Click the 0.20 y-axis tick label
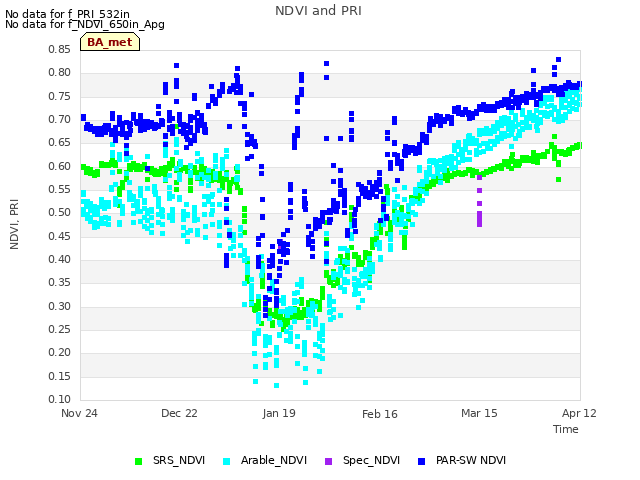The width and height of the screenshot is (640, 480). click(x=60, y=353)
